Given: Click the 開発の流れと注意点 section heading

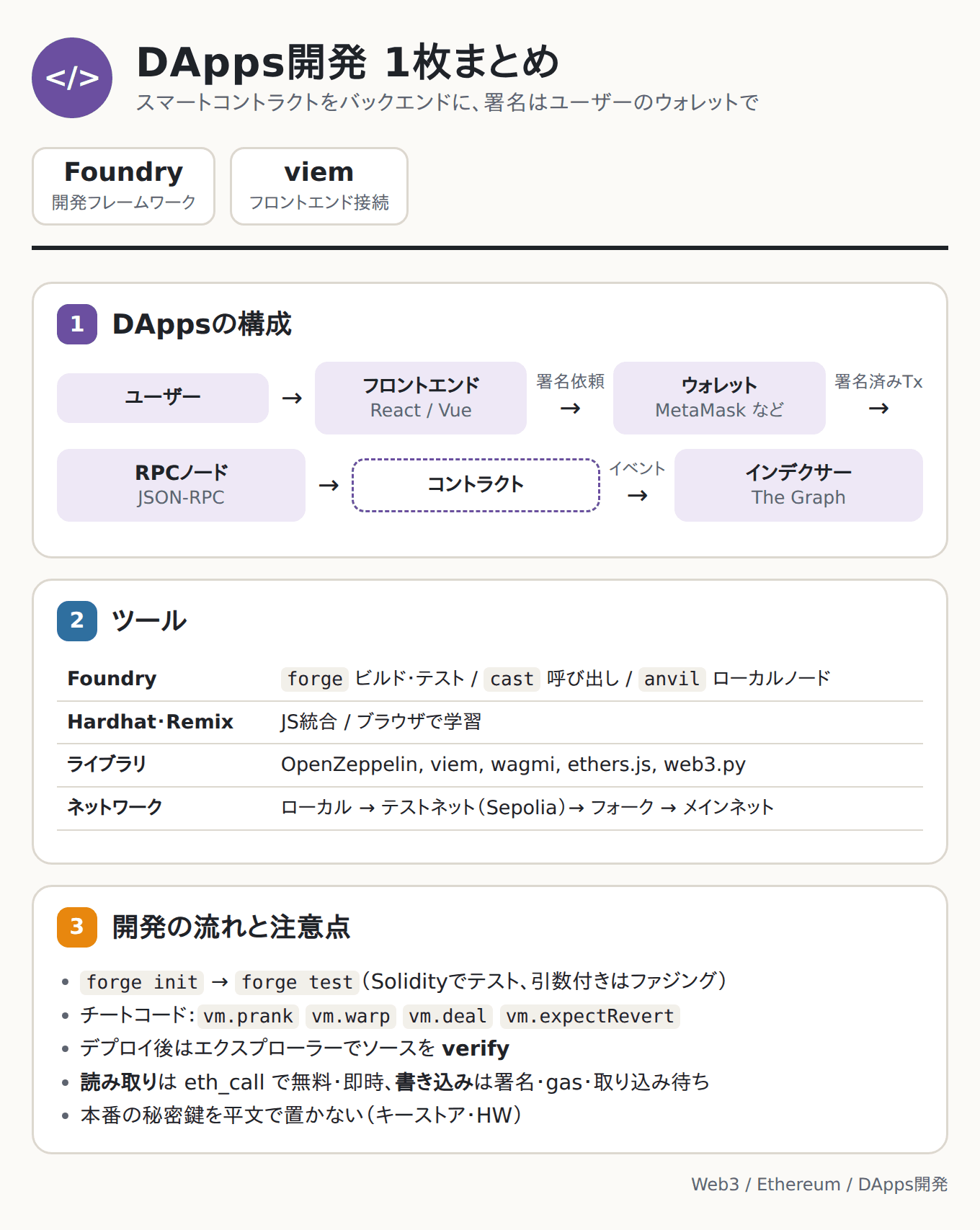Looking at the screenshot, I should click(231, 927).
